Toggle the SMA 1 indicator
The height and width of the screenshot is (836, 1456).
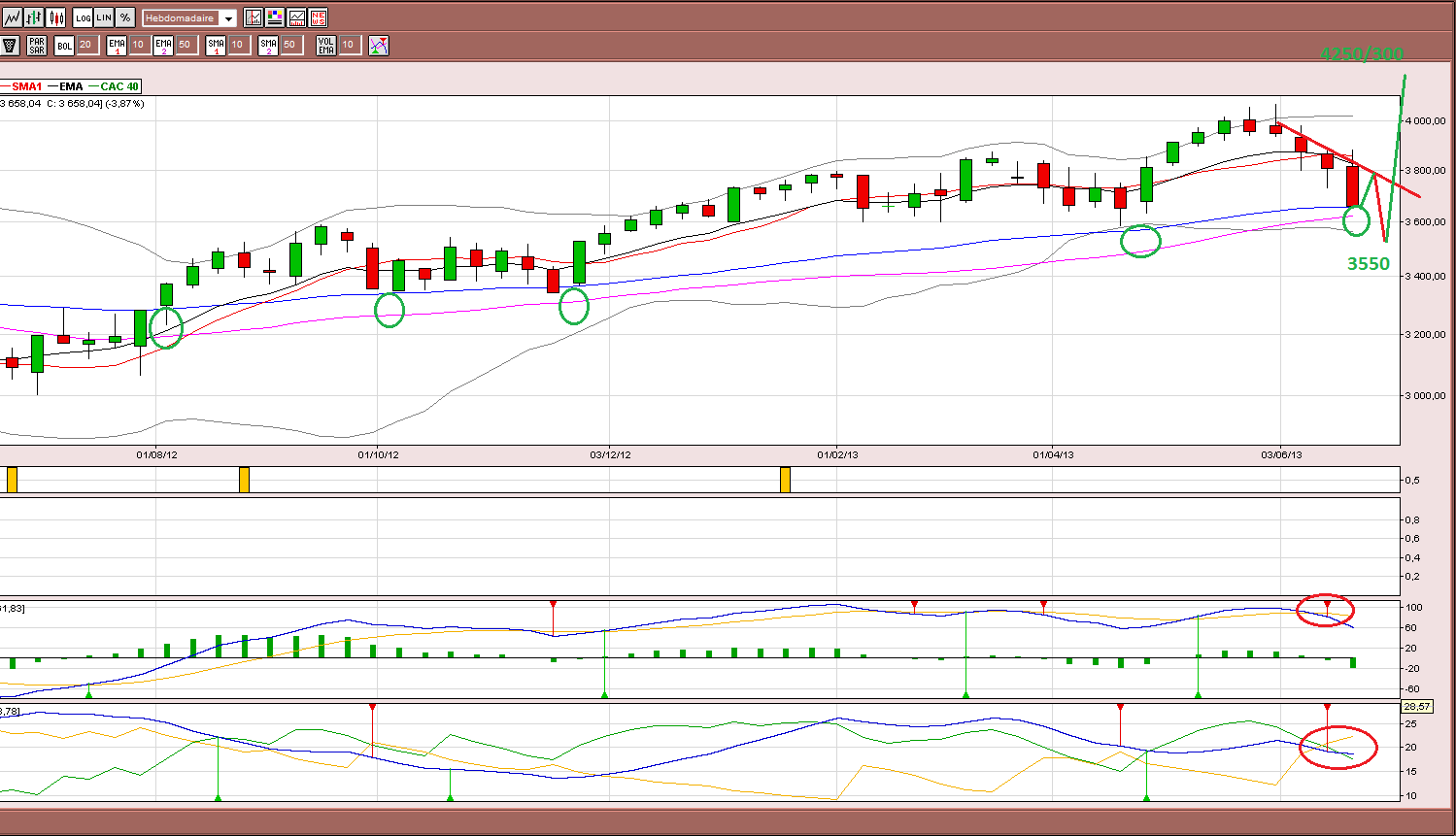pyautogui.click(x=216, y=45)
